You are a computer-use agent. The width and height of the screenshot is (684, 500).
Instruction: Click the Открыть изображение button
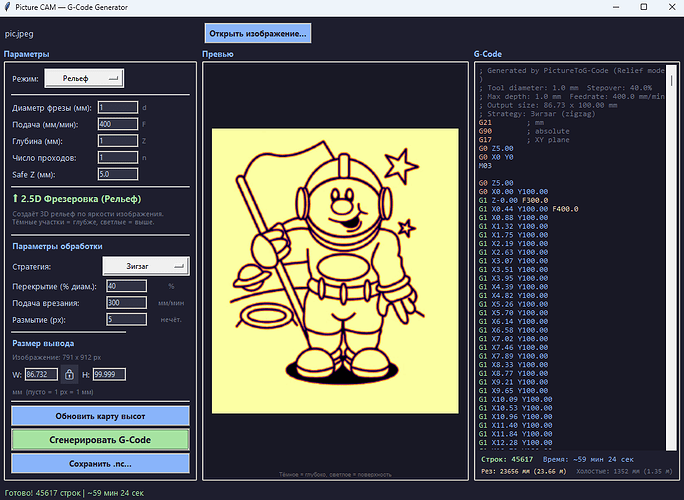[257, 33]
